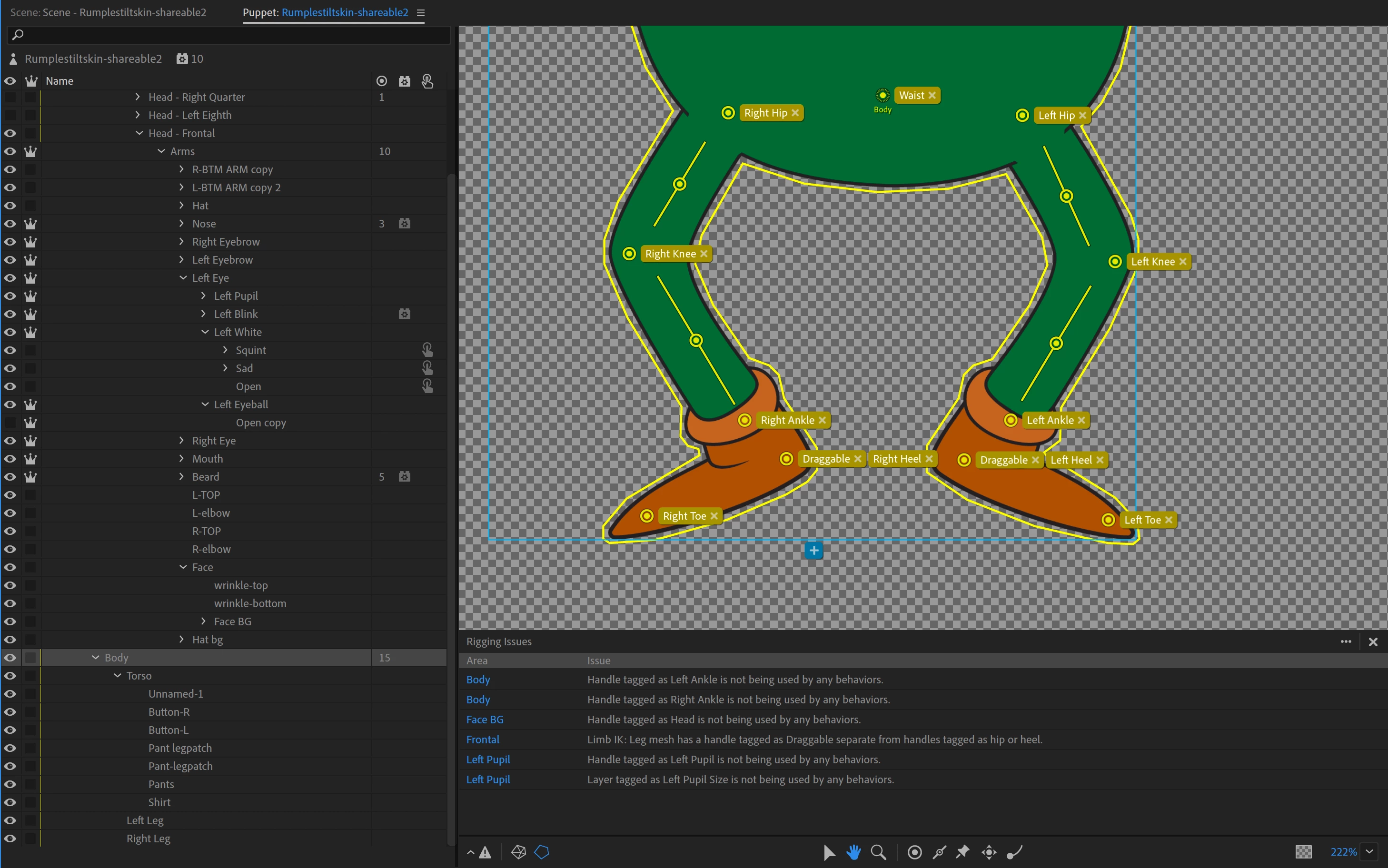Viewport: 1388px width, 868px height.
Task: Hide the Hat layer visibility eye
Action: point(10,206)
